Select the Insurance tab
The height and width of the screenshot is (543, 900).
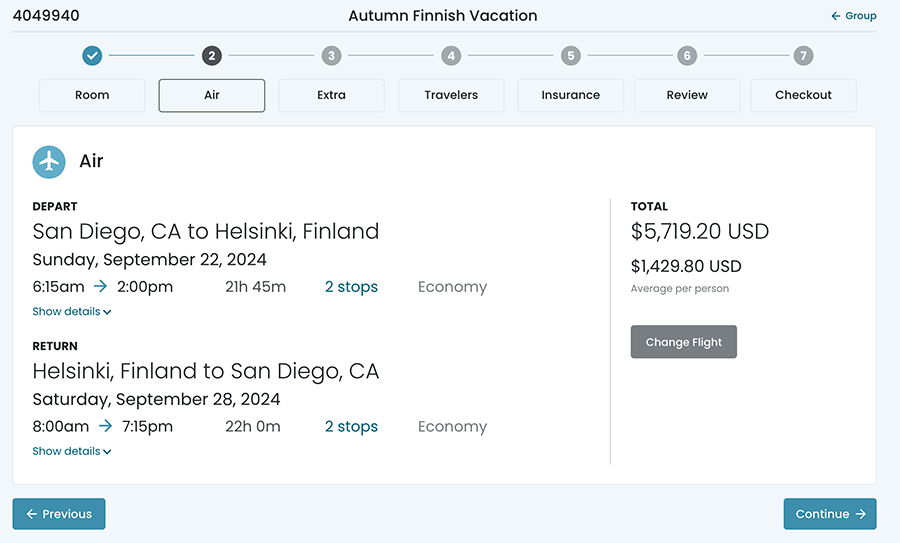570,95
